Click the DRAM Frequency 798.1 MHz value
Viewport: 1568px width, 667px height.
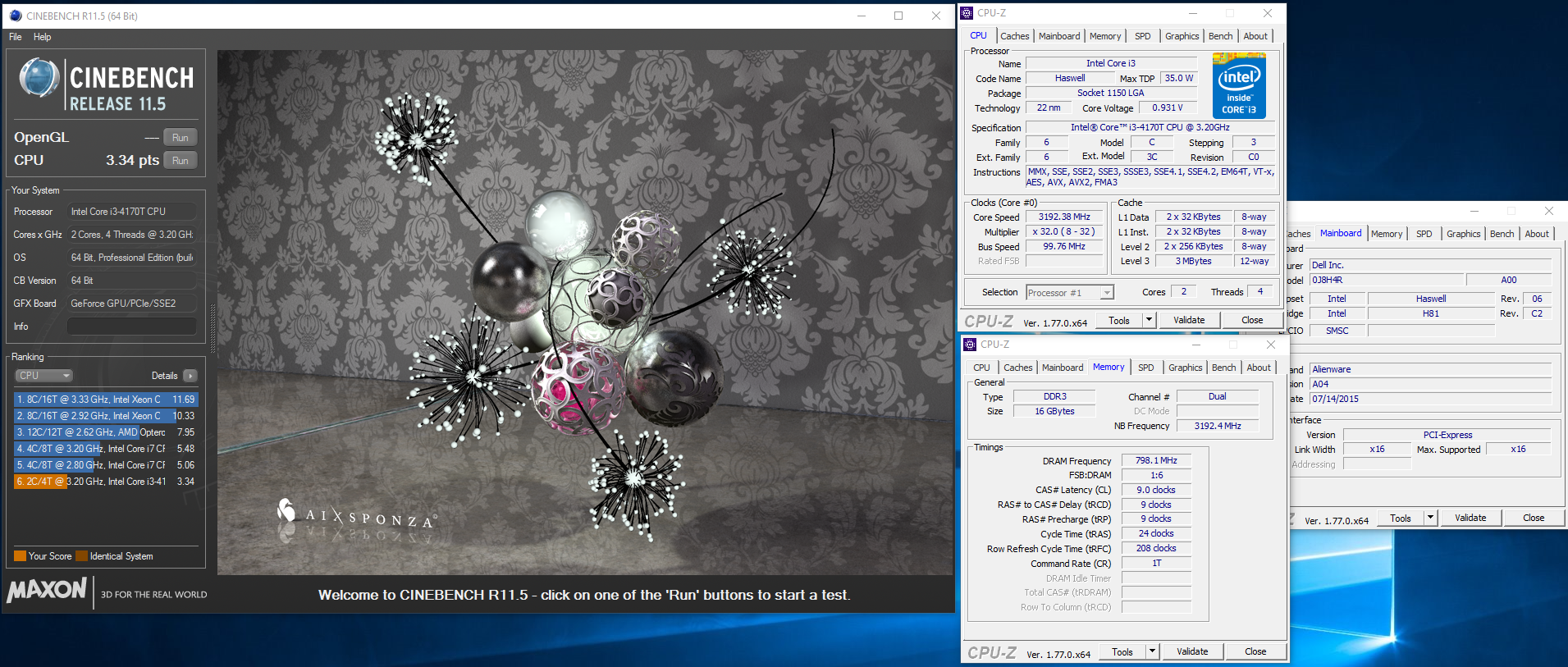1156,461
